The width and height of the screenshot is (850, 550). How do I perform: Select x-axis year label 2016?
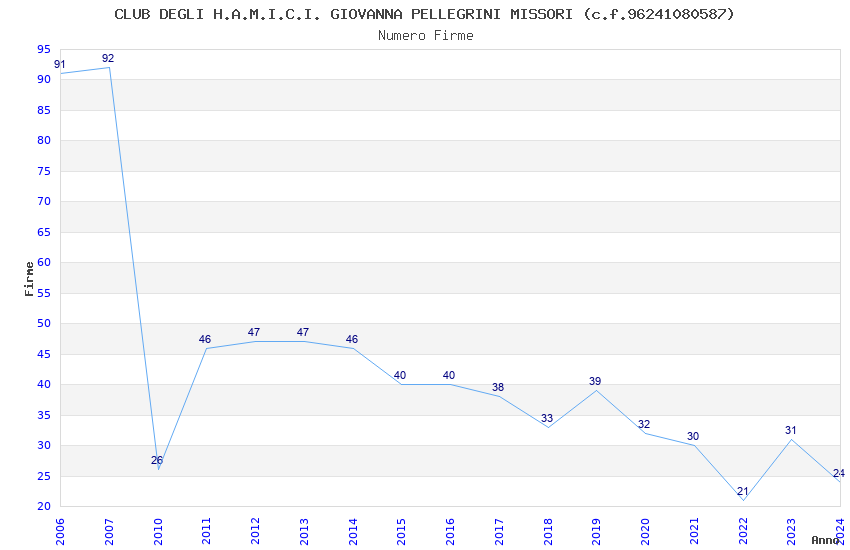click(x=450, y=531)
